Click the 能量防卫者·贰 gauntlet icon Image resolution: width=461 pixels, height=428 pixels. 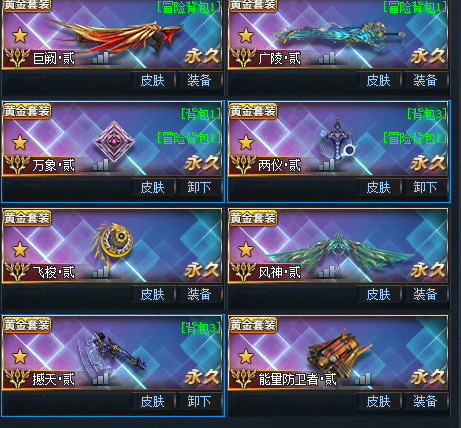pos(339,350)
